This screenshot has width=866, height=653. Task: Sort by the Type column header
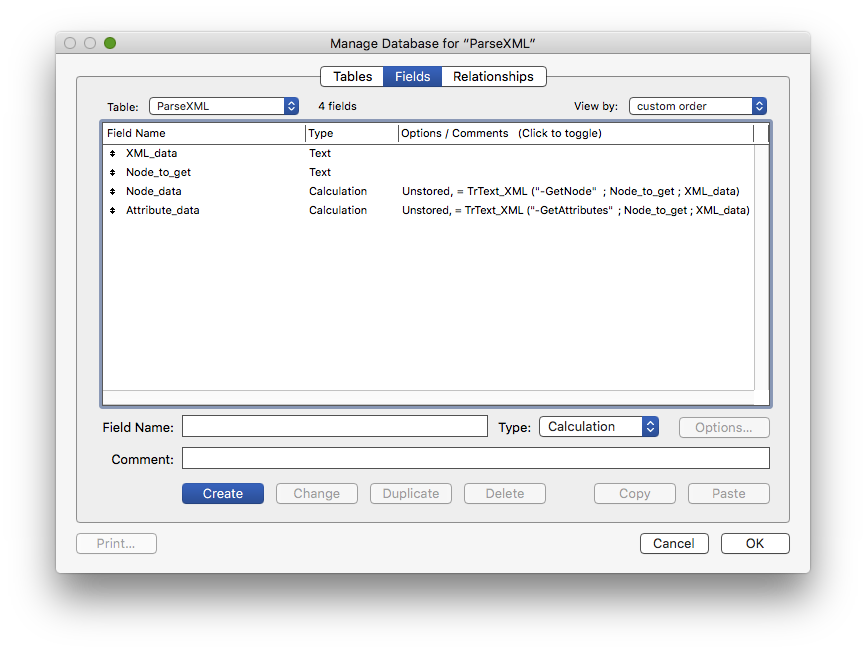click(x=352, y=133)
